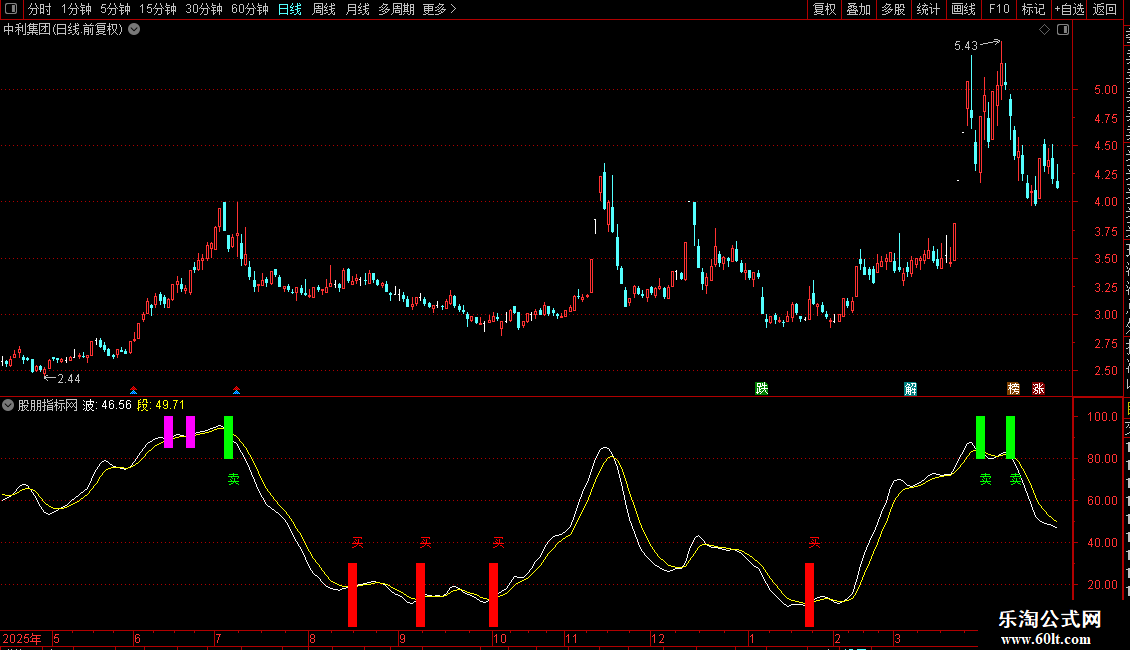Select the 15分钟 period
This screenshot has height=650, width=1130.
[158, 9]
